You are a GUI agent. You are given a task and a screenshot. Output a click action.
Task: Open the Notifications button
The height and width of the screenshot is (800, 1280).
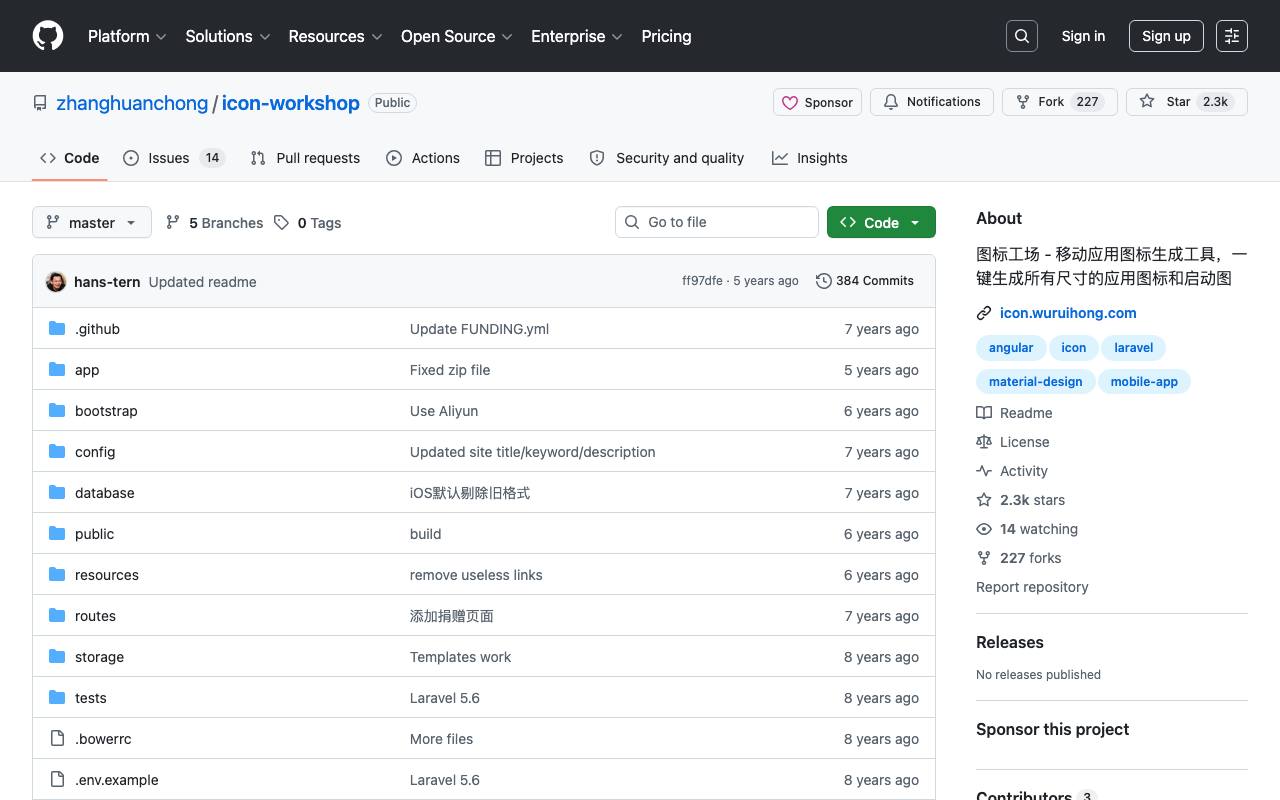coord(932,102)
